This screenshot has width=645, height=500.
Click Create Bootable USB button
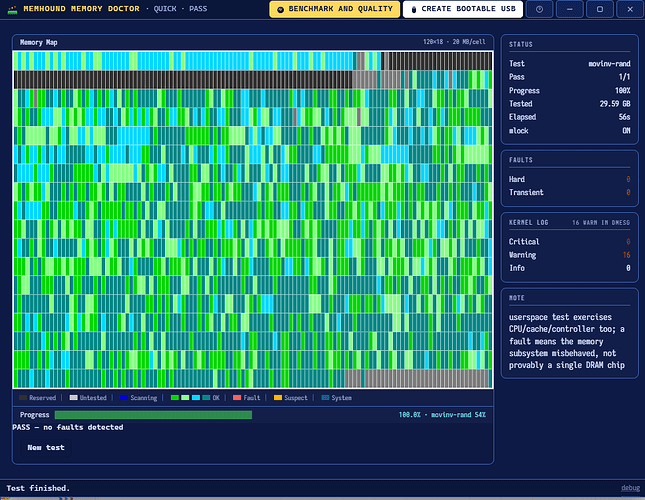tap(463, 9)
